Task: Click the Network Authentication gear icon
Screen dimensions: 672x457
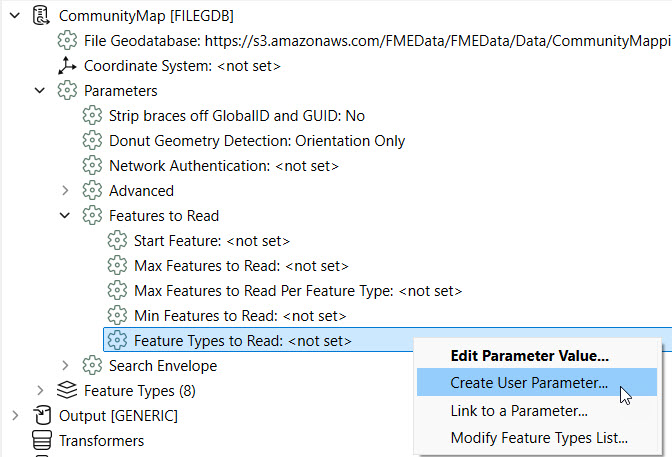Action: click(92, 165)
